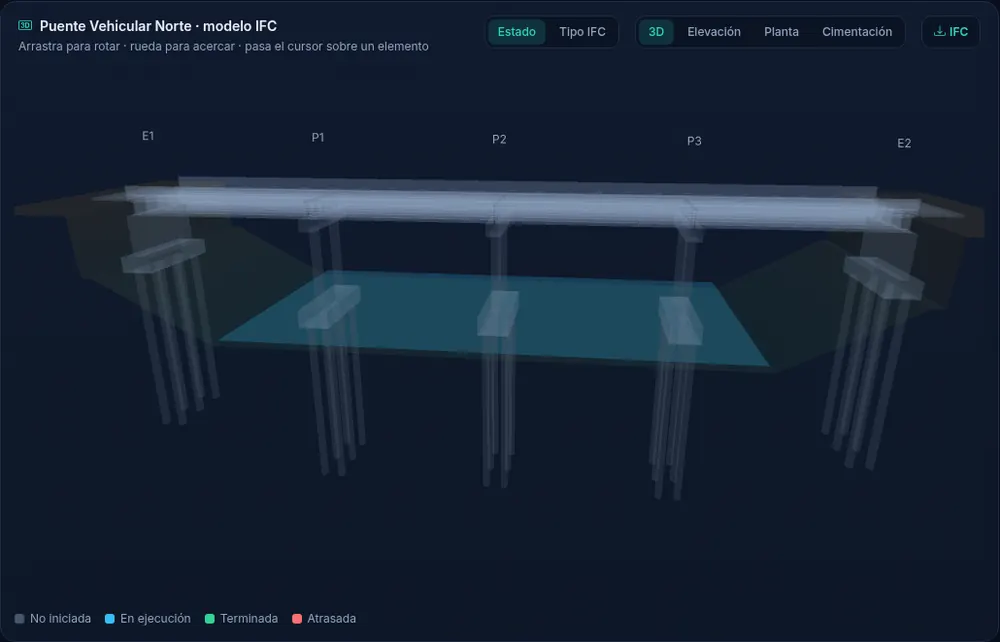Click the P1 pier label
Viewport: 1000px width, 642px height.
(318, 138)
